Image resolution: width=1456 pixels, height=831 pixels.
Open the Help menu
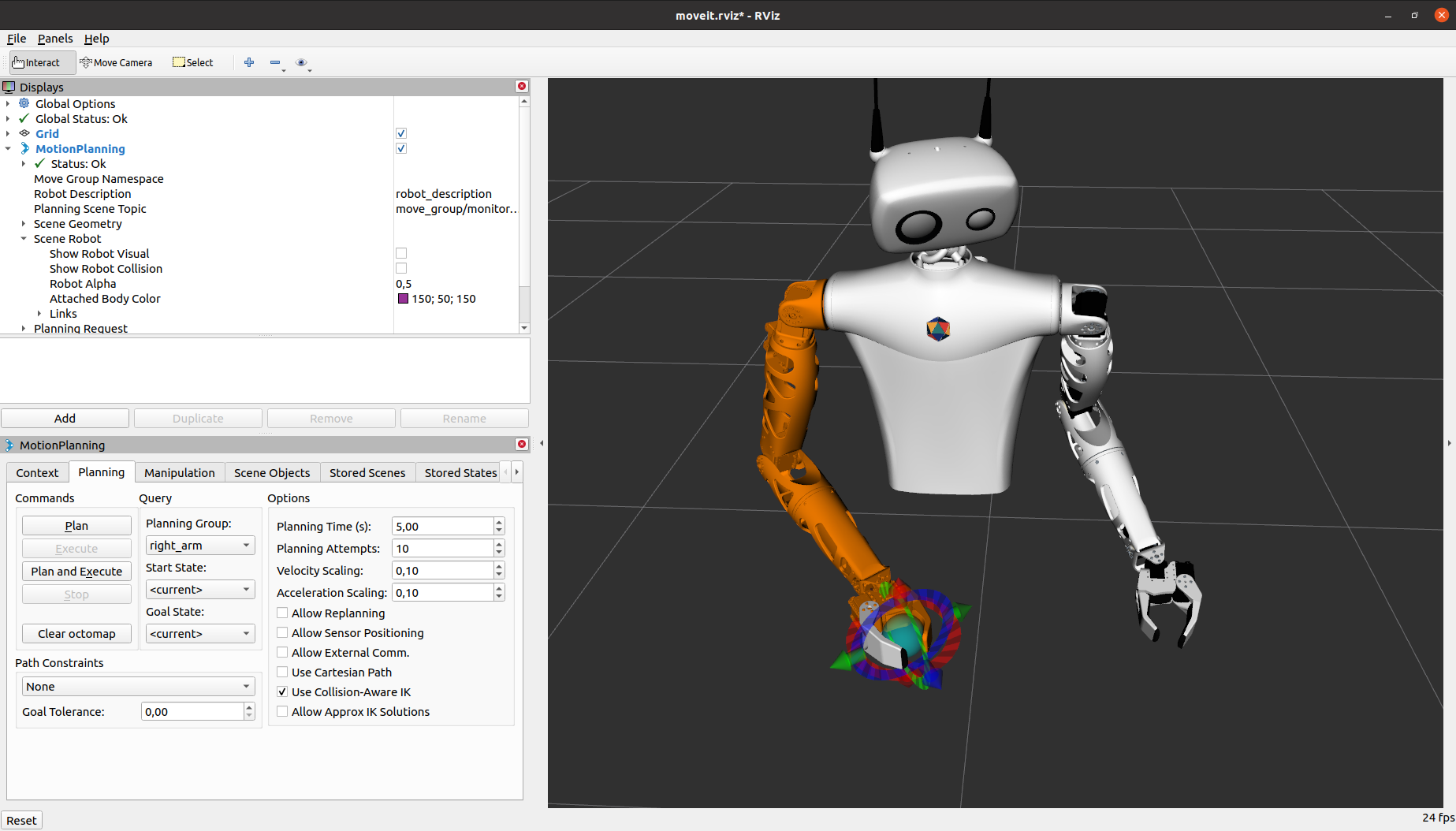[96, 39]
